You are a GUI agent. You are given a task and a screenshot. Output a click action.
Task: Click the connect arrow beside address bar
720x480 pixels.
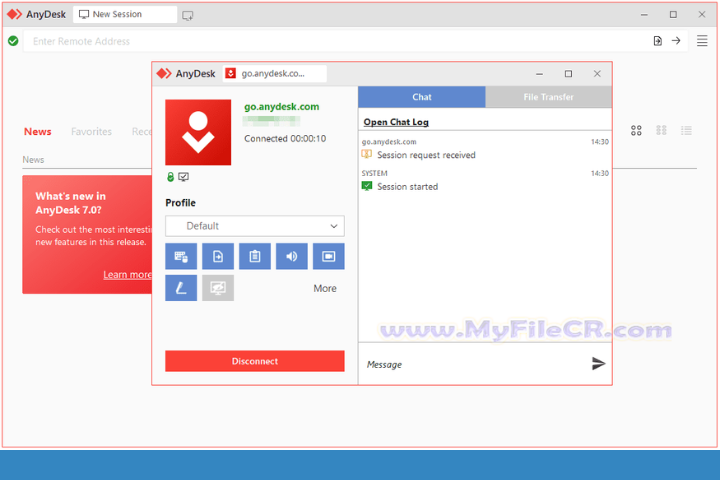(676, 41)
